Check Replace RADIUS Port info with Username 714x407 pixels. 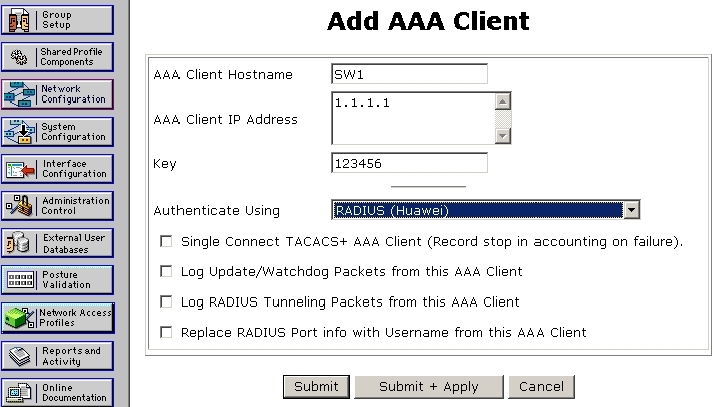click(x=166, y=332)
